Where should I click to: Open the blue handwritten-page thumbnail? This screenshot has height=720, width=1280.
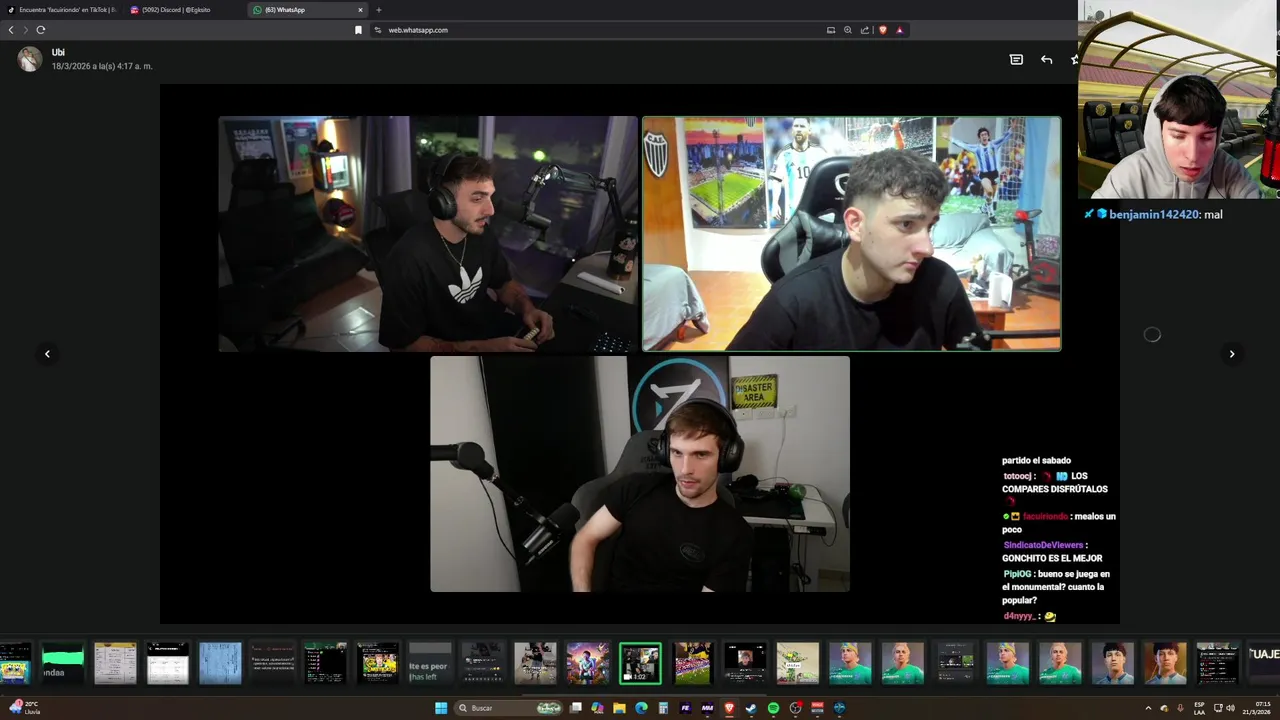[220, 664]
